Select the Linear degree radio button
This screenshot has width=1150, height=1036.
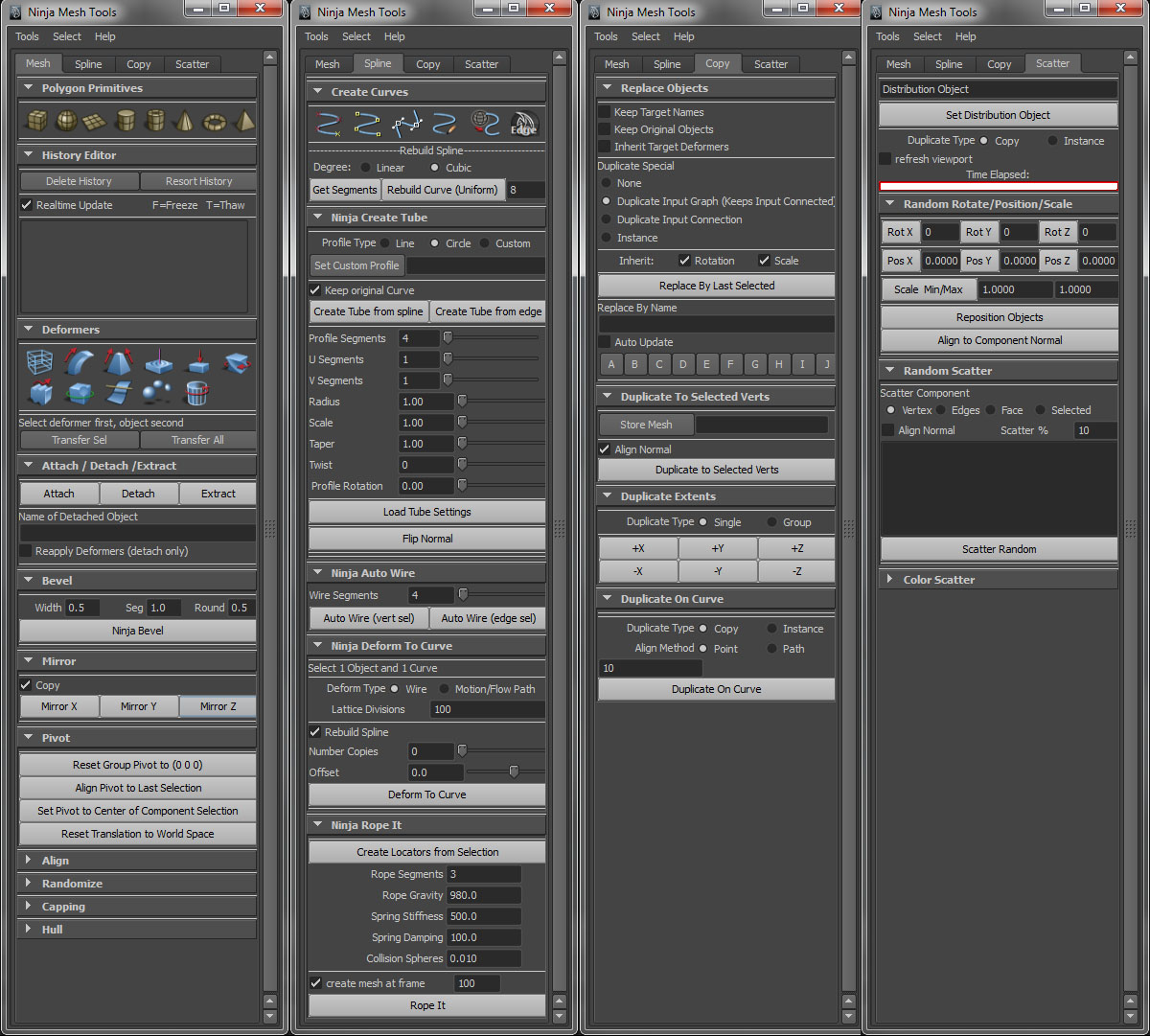(x=366, y=168)
